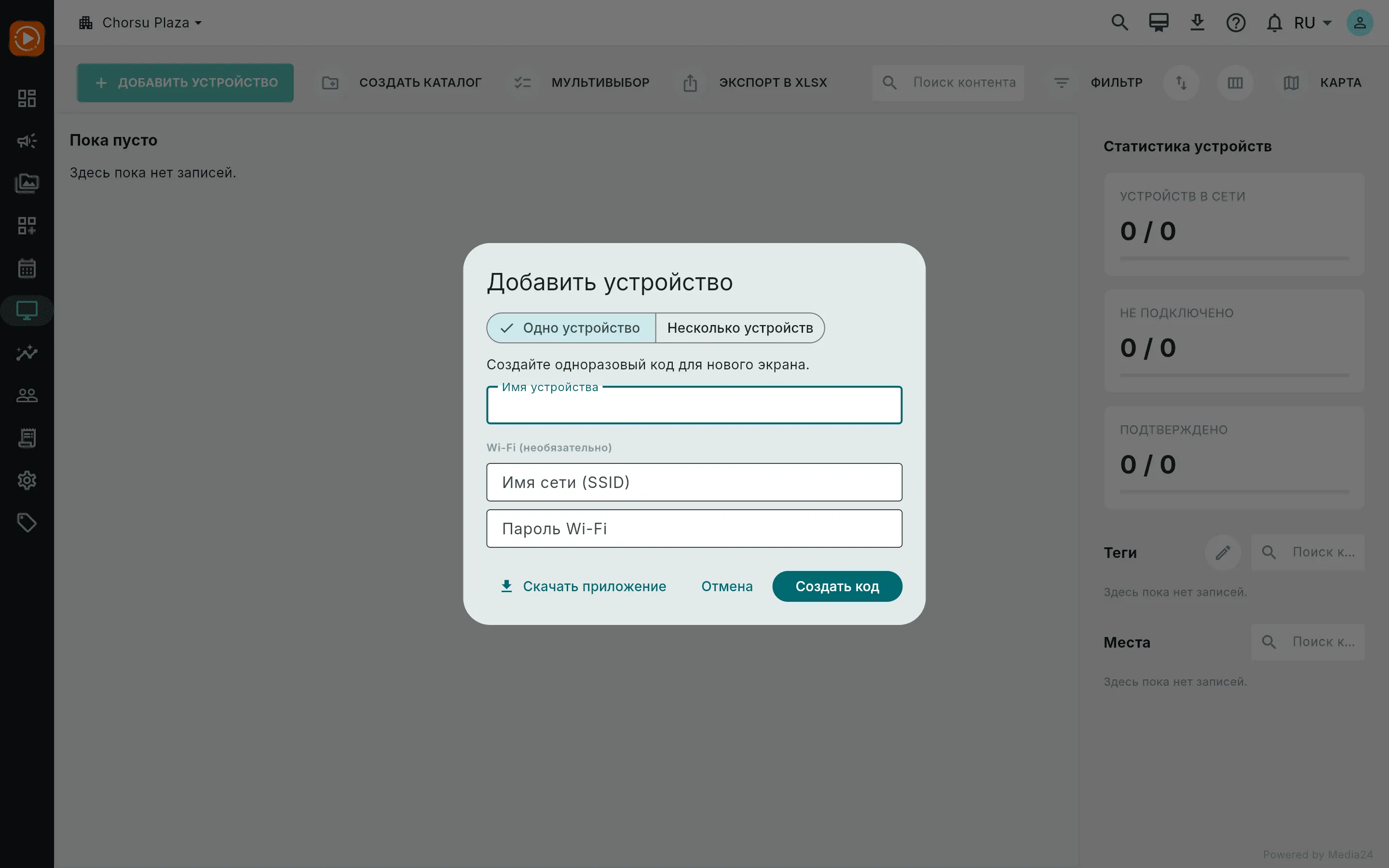Screen dimensions: 1389x868
Task: Focus the Поиск контента search field
Action: [948, 82]
